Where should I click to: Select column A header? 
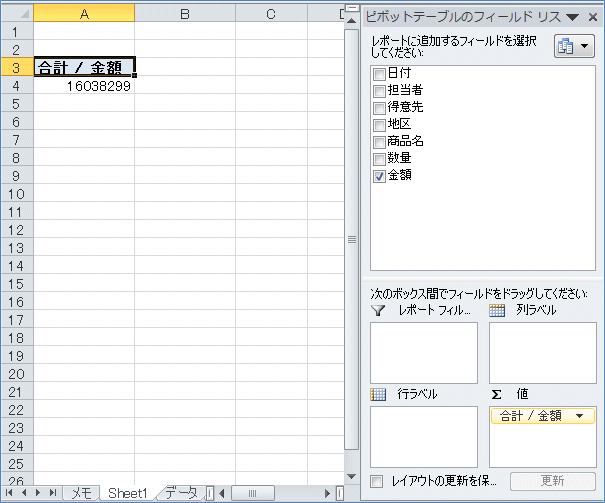84,14
